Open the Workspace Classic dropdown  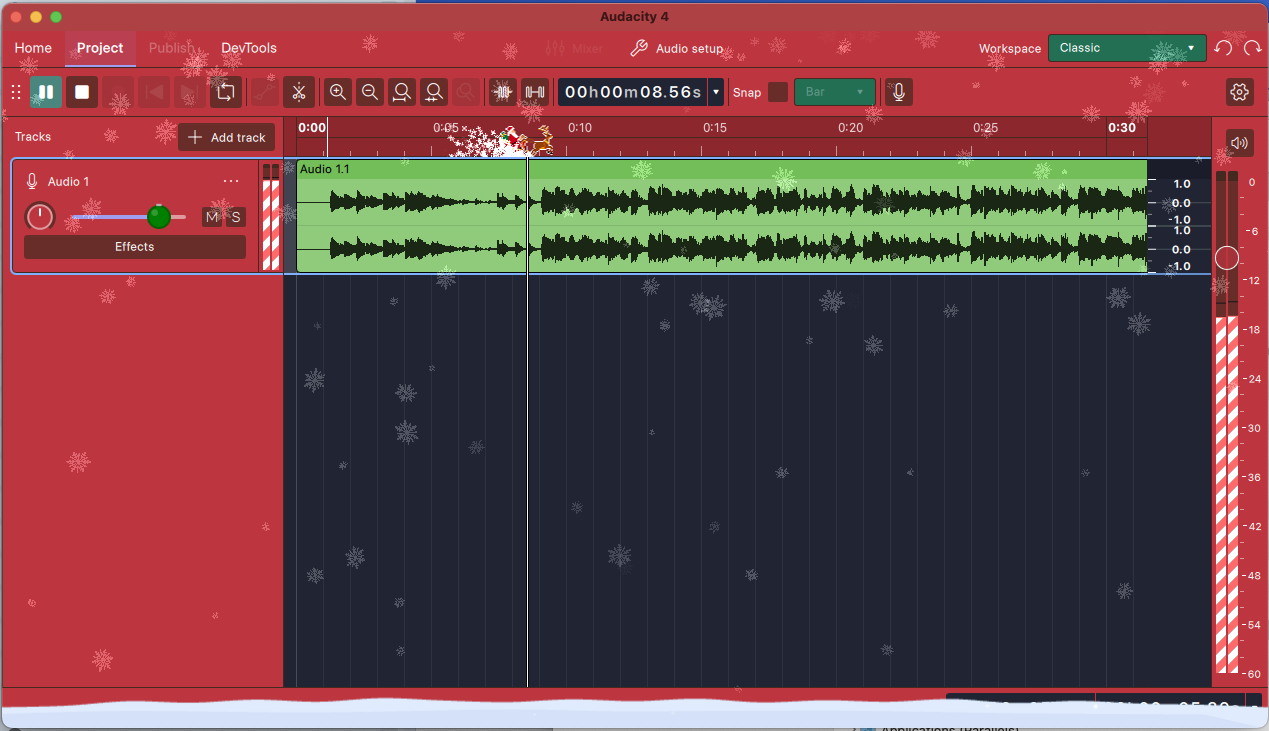1127,48
